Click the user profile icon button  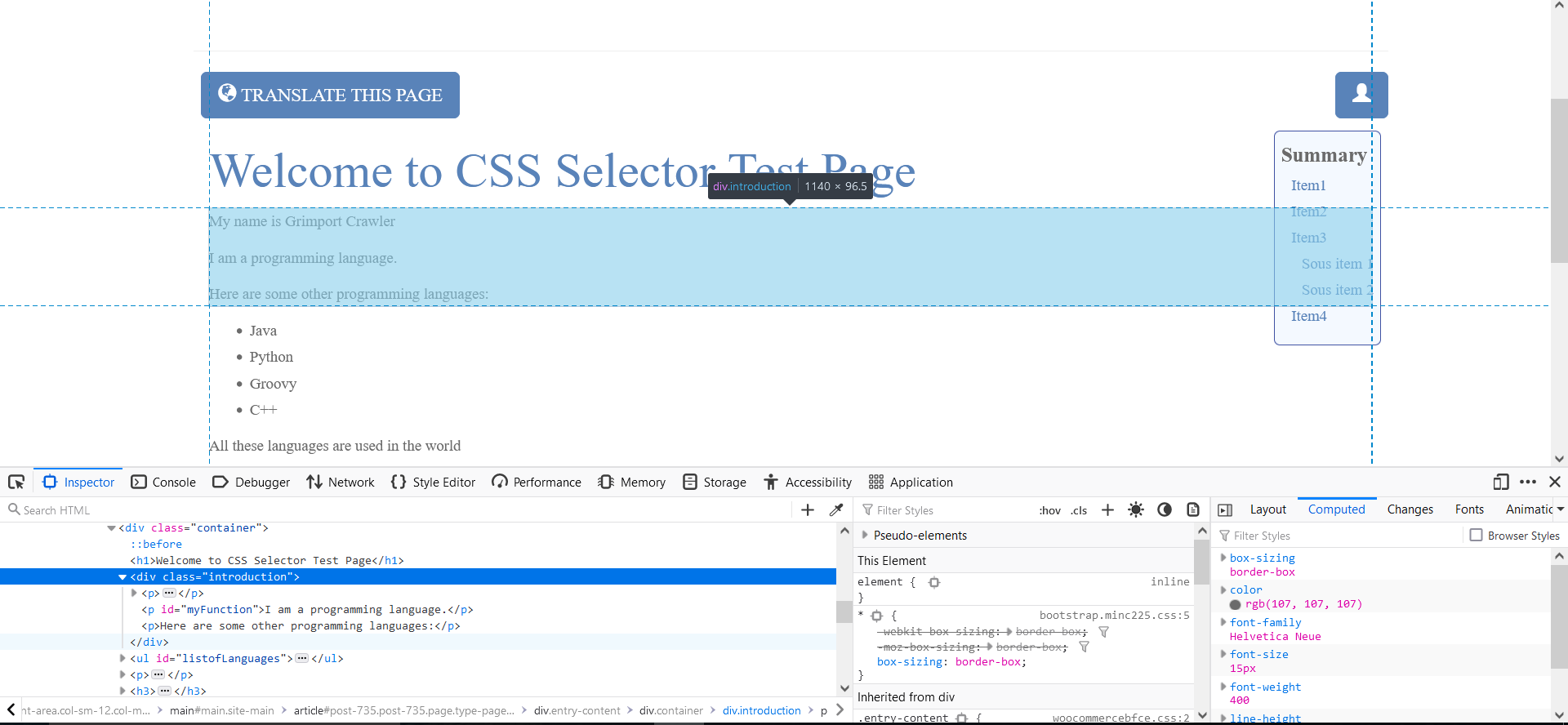1361,95
